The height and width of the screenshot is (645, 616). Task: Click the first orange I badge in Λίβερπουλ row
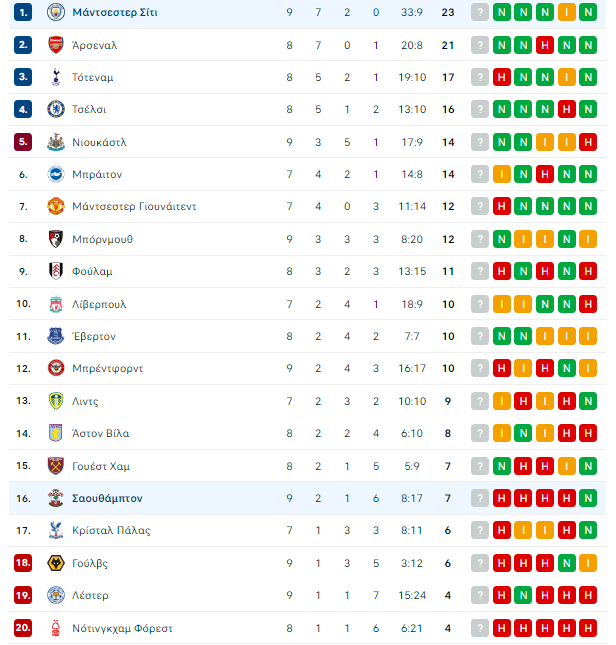pos(501,304)
